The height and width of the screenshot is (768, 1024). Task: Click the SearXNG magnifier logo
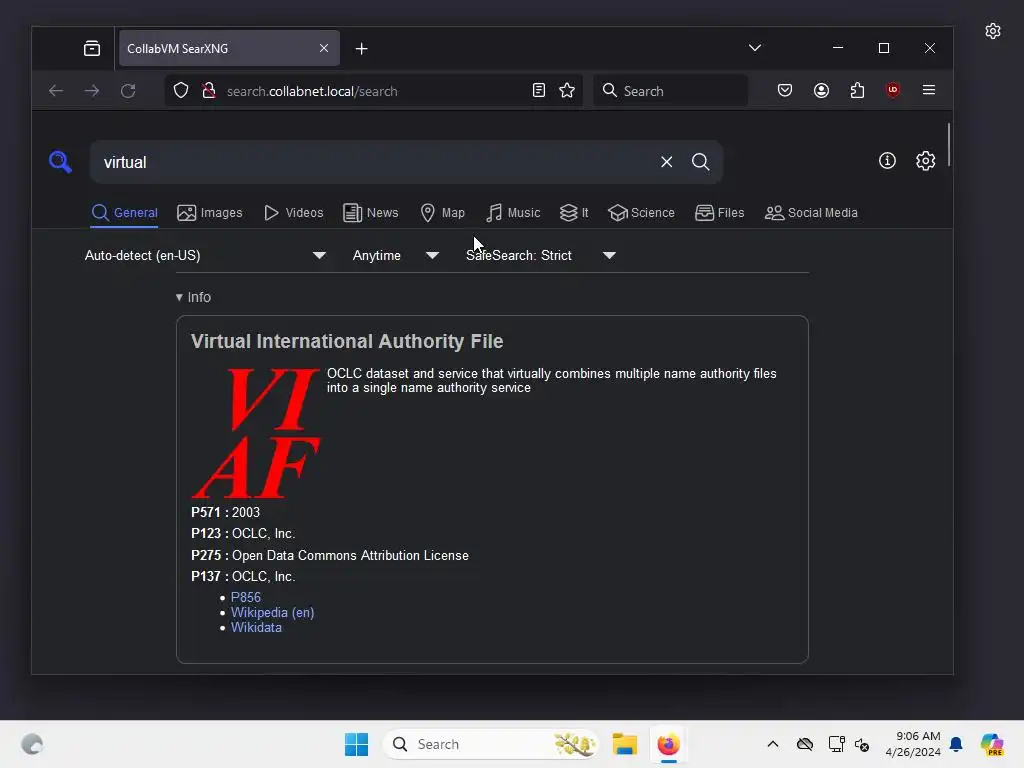60,161
